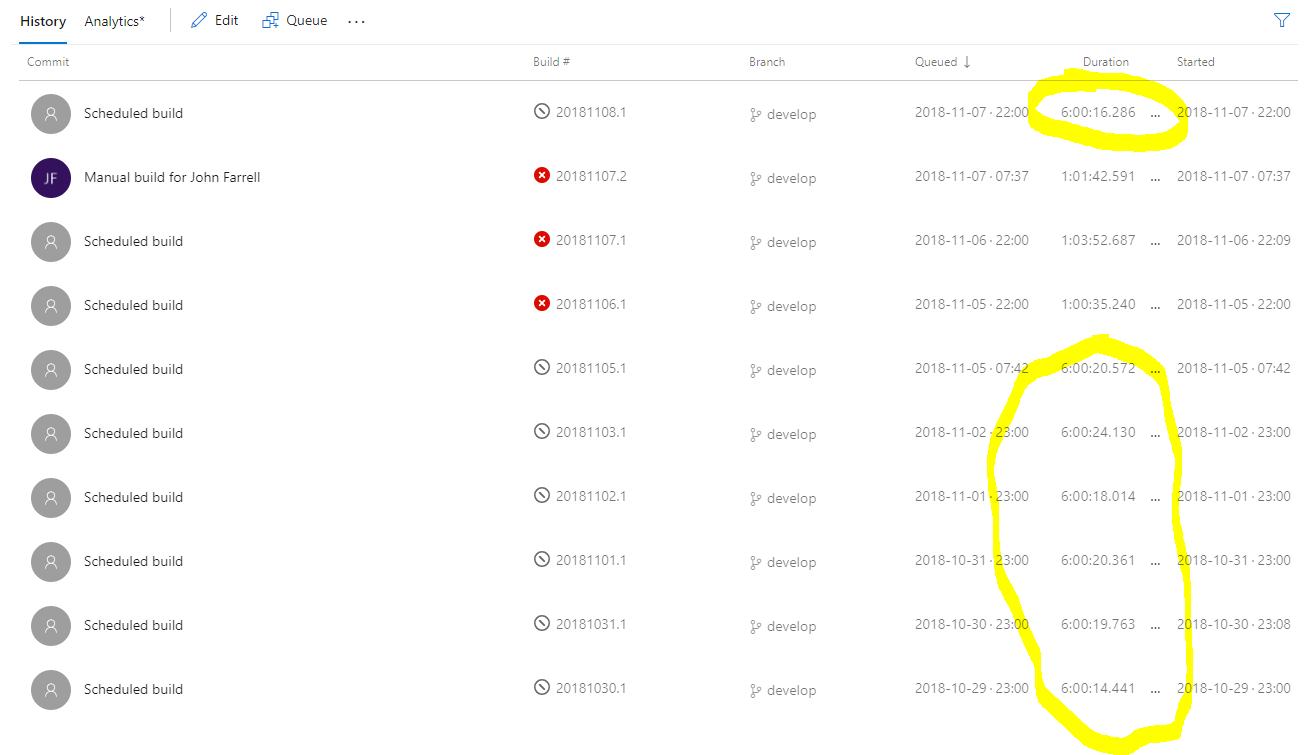Image resolution: width=1311 pixels, height=755 pixels.
Task: Click queued time 2018-11-06 · 22:00
Action: coord(971,240)
